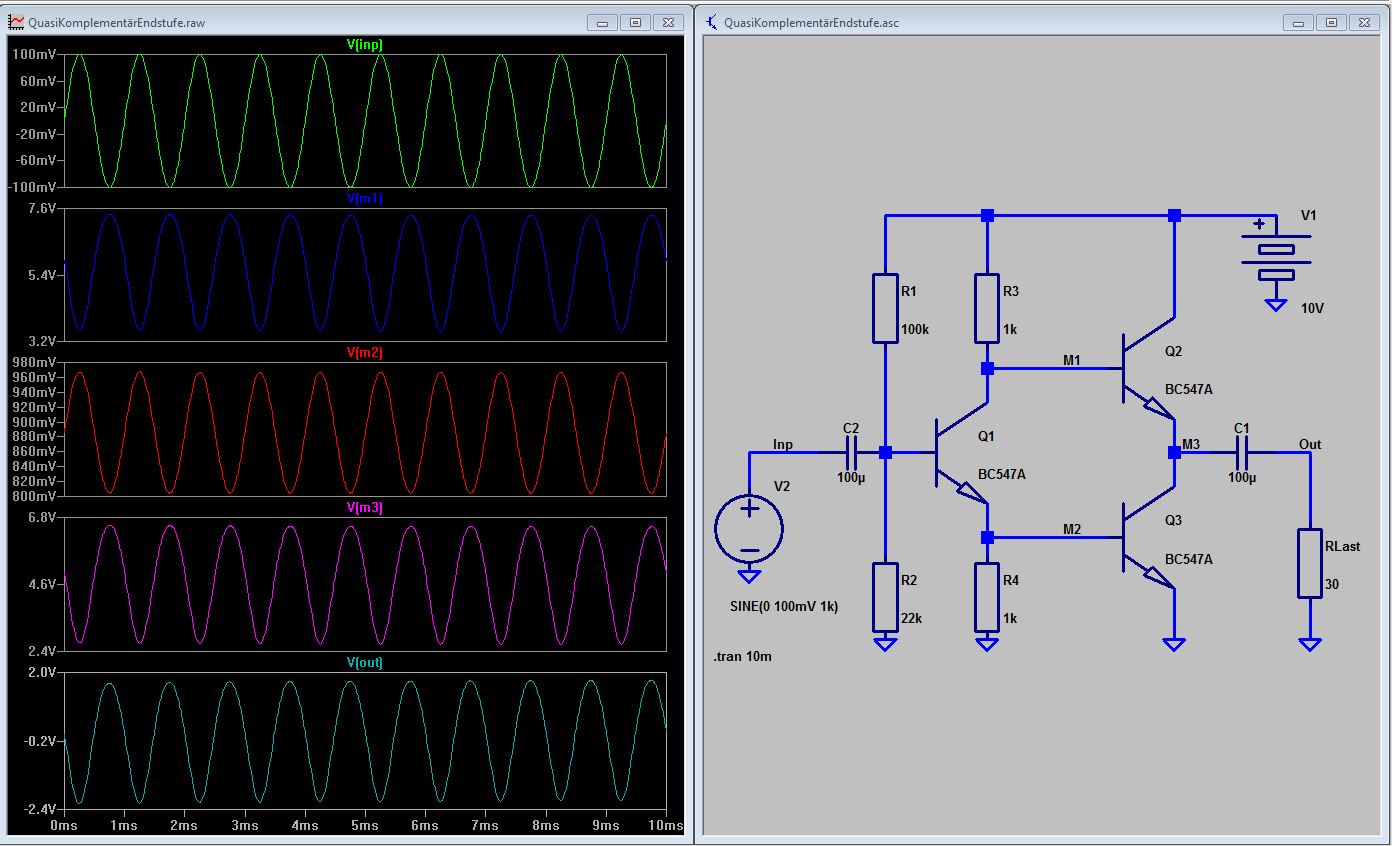This screenshot has height=846, width=1393.
Task: Click the ground symbol under Q3 emitter
Action: pos(1174,644)
